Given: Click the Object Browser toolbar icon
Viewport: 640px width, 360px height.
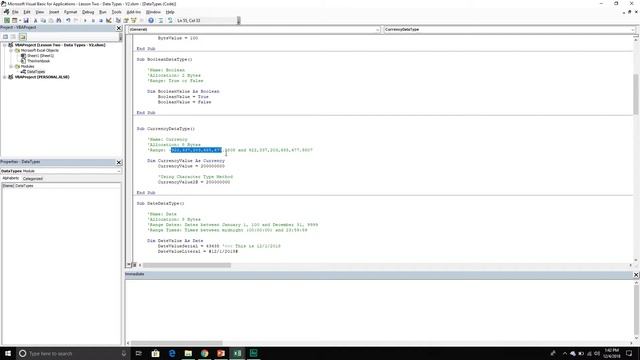Looking at the screenshot, I should [133, 20].
